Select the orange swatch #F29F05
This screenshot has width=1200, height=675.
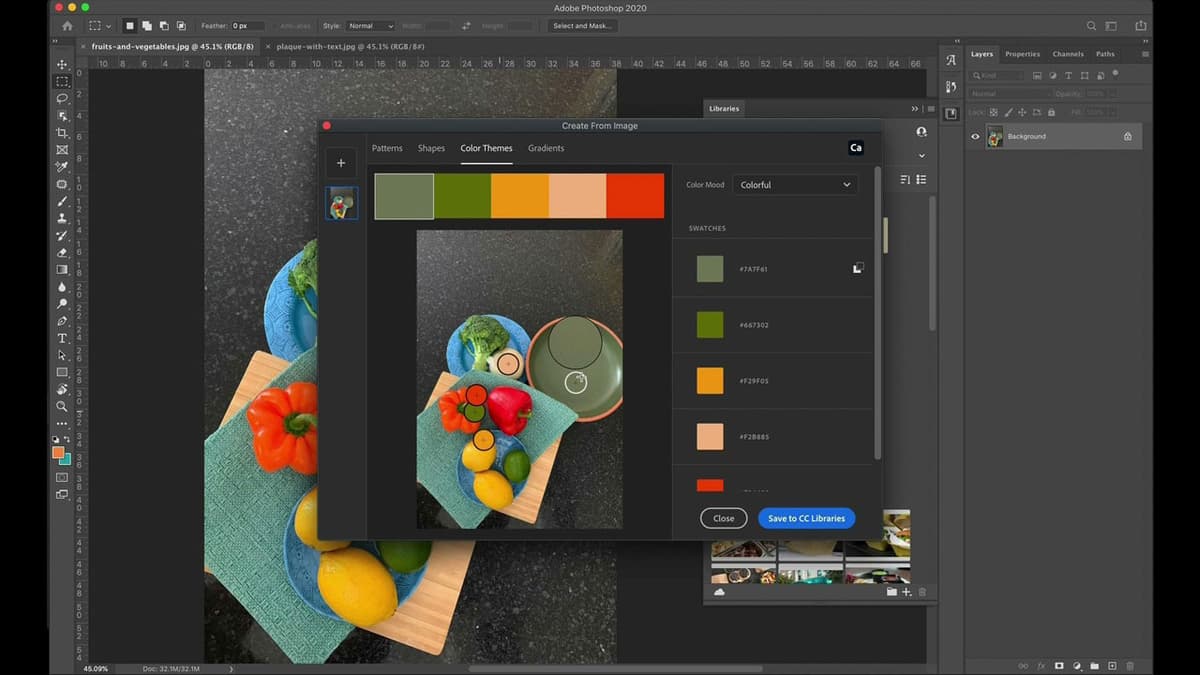710,380
